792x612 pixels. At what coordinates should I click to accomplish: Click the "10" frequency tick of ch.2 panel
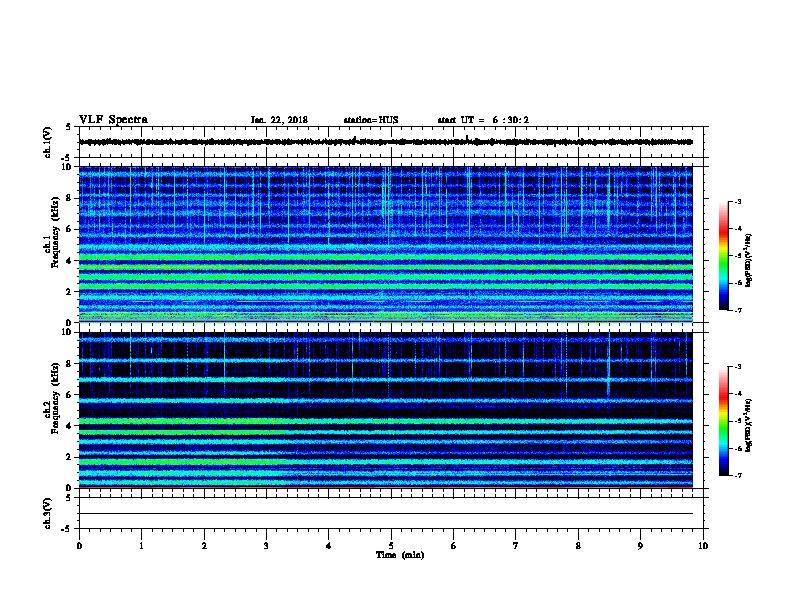coord(67,332)
